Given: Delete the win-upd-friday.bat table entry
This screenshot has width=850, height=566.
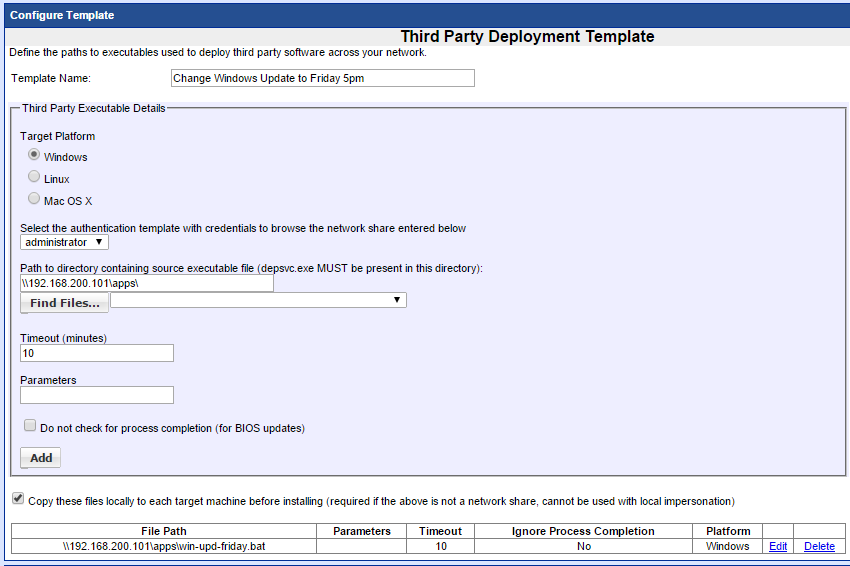Looking at the screenshot, I should click(819, 546).
